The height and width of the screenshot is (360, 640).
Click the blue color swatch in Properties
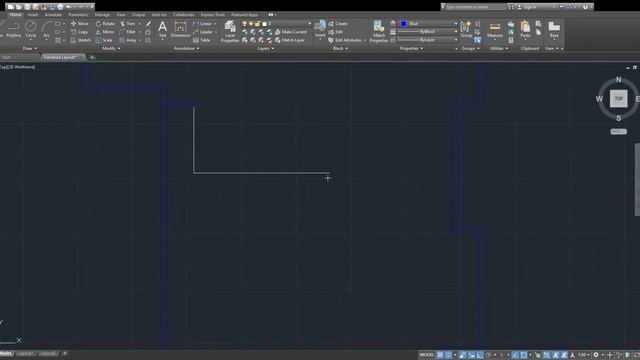pyautogui.click(x=404, y=24)
